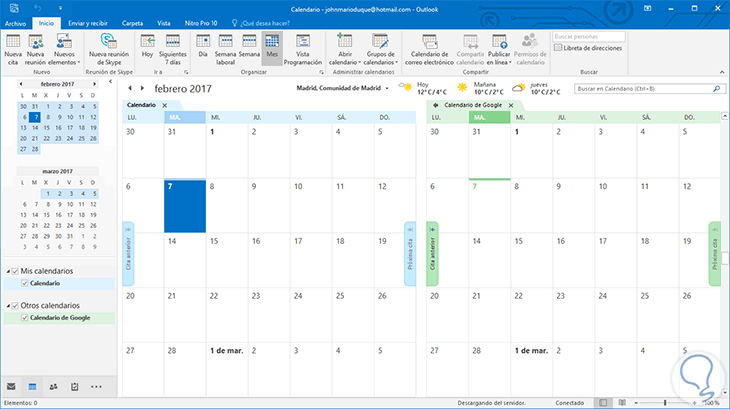This screenshot has width=730, height=409.
Task: Switch to normal view in status bar
Action: pyautogui.click(x=603, y=402)
